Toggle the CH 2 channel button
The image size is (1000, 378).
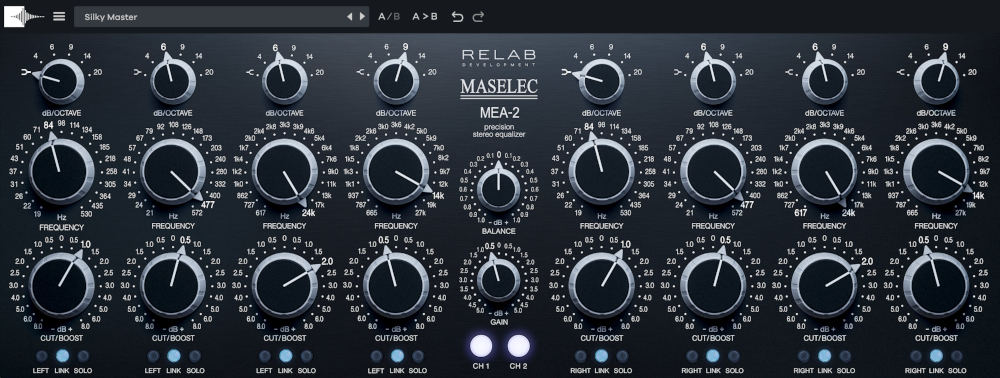(519, 345)
